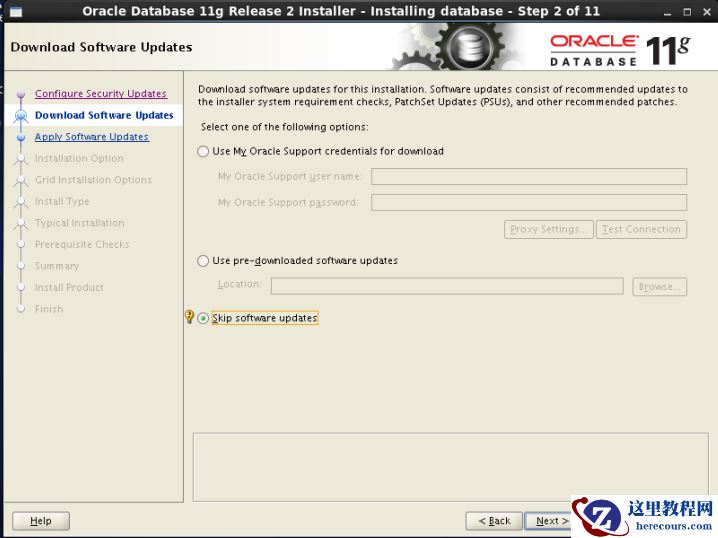Close the installer window
The width and height of the screenshot is (718, 538).
pos(707,12)
